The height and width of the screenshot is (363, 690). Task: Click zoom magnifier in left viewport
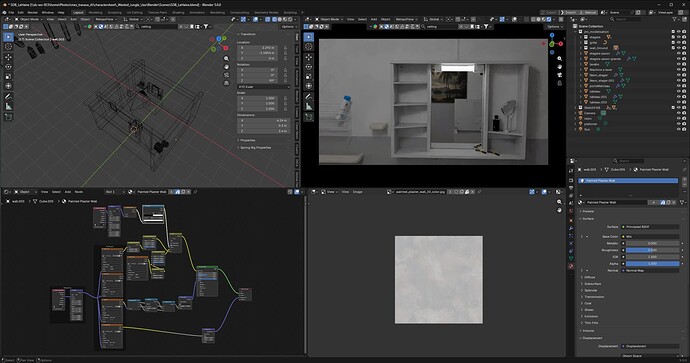[x=227, y=59]
